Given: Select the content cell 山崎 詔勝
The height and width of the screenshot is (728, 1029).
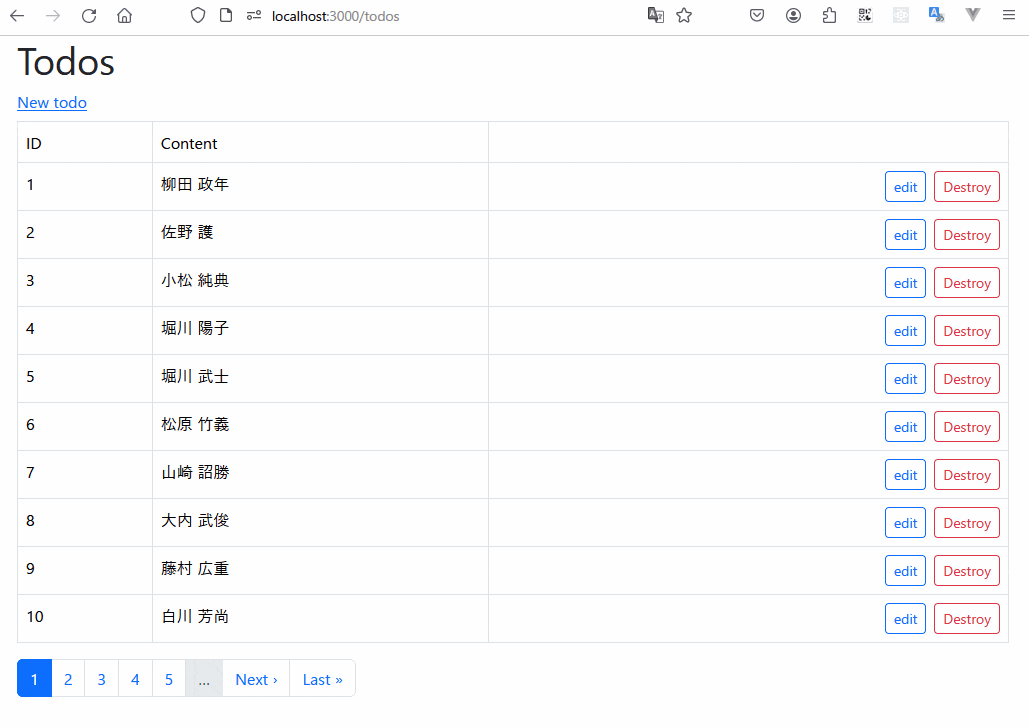Looking at the screenshot, I should coord(320,475).
